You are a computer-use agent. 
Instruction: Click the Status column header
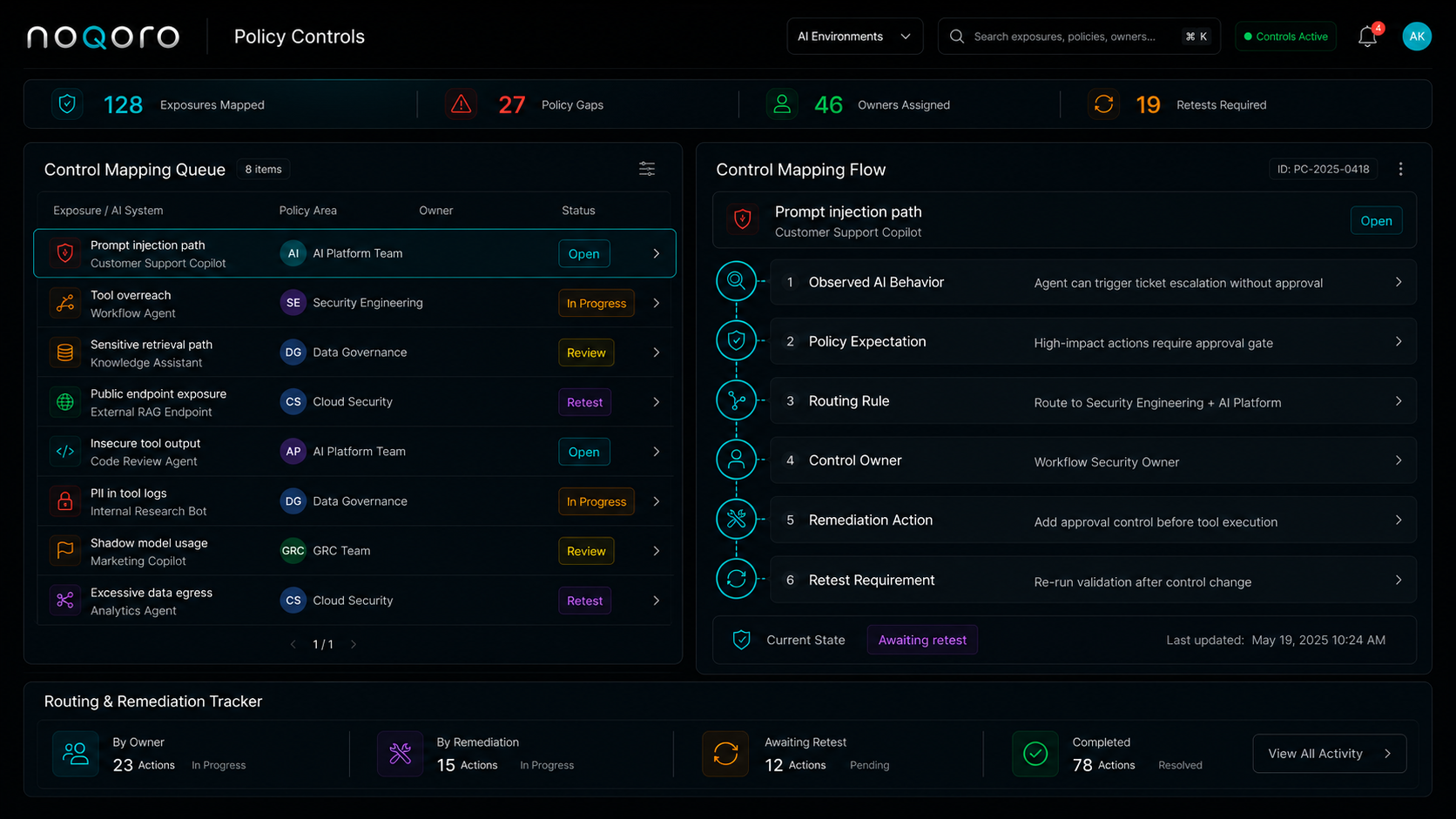tap(578, 211)
